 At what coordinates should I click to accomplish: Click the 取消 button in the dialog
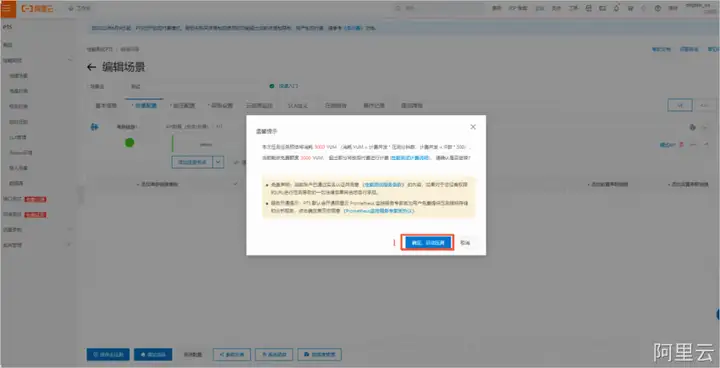pos(465,243)
